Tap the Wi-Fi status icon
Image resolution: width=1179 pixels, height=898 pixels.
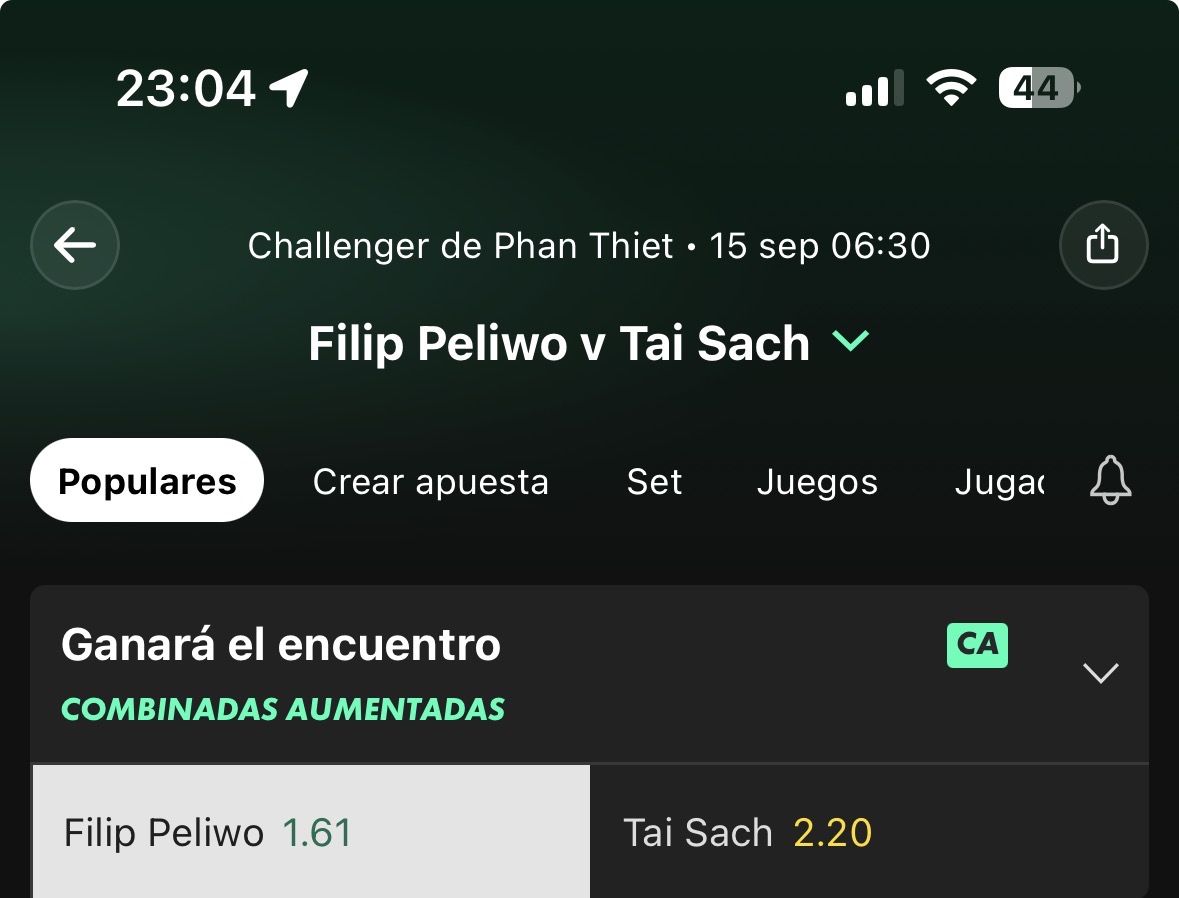(x=950, y=88)
